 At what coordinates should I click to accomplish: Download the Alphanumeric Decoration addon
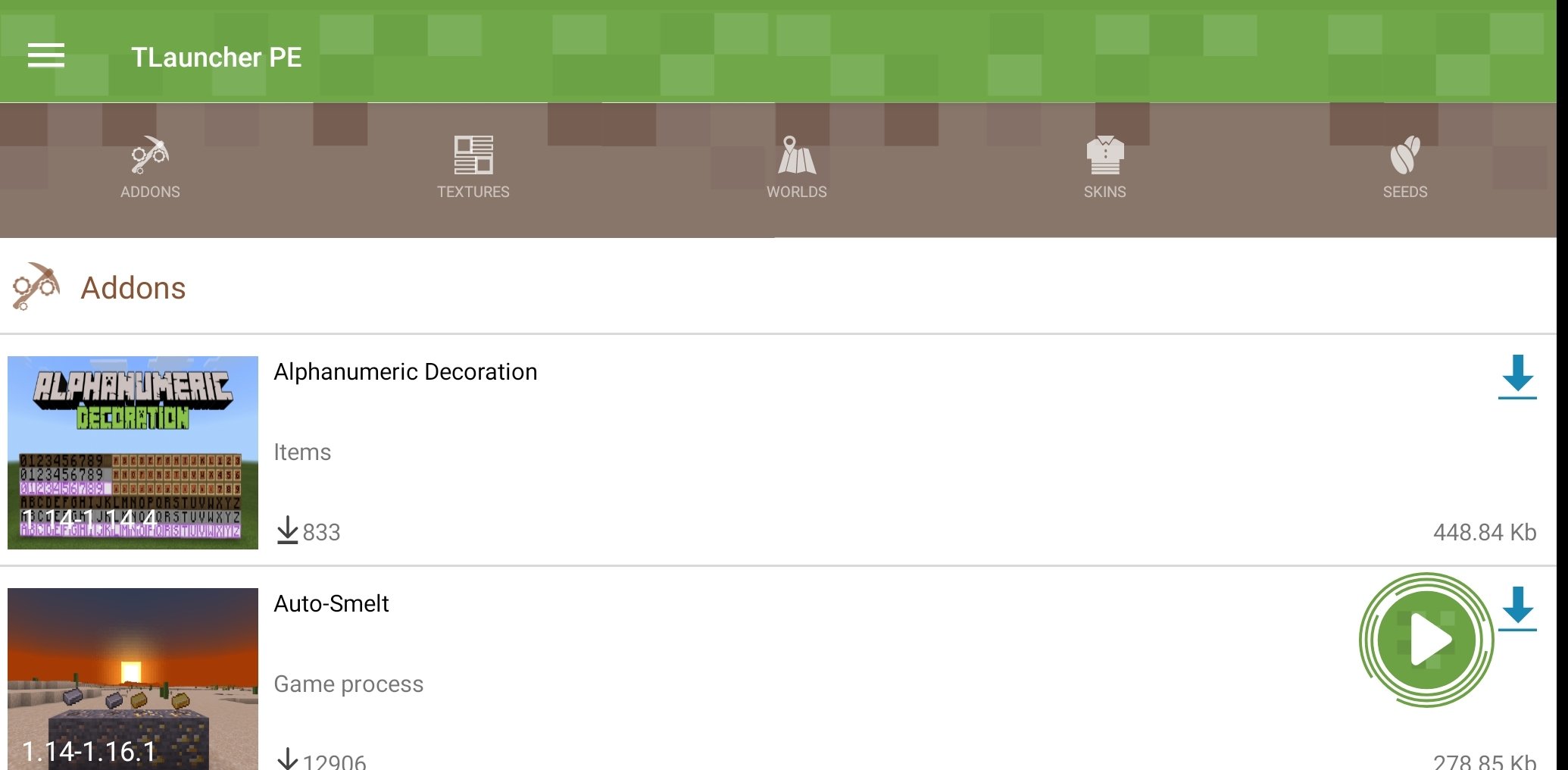(x=1517, y=377)
